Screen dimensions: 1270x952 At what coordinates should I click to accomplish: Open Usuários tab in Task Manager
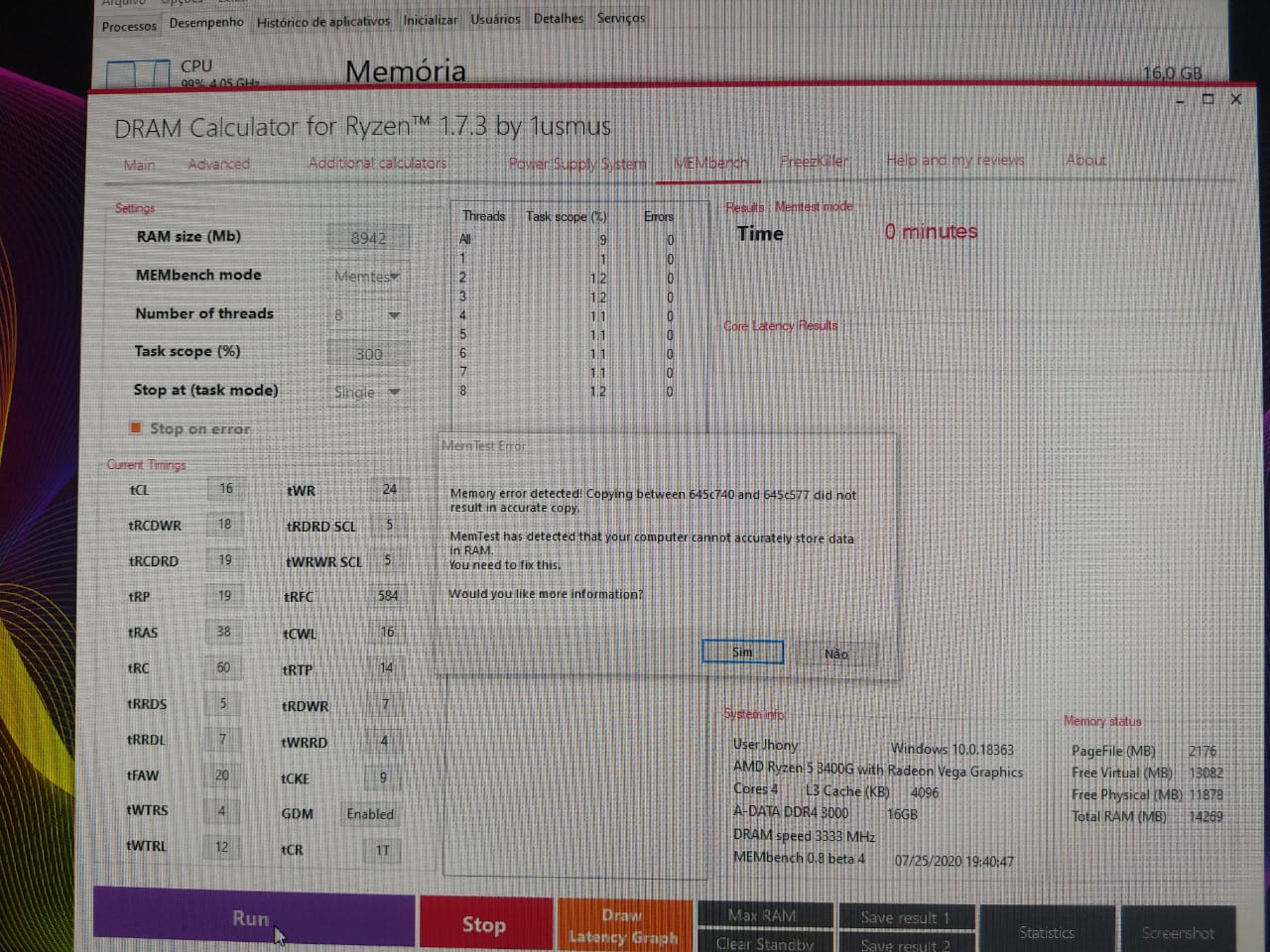(495, 19)
